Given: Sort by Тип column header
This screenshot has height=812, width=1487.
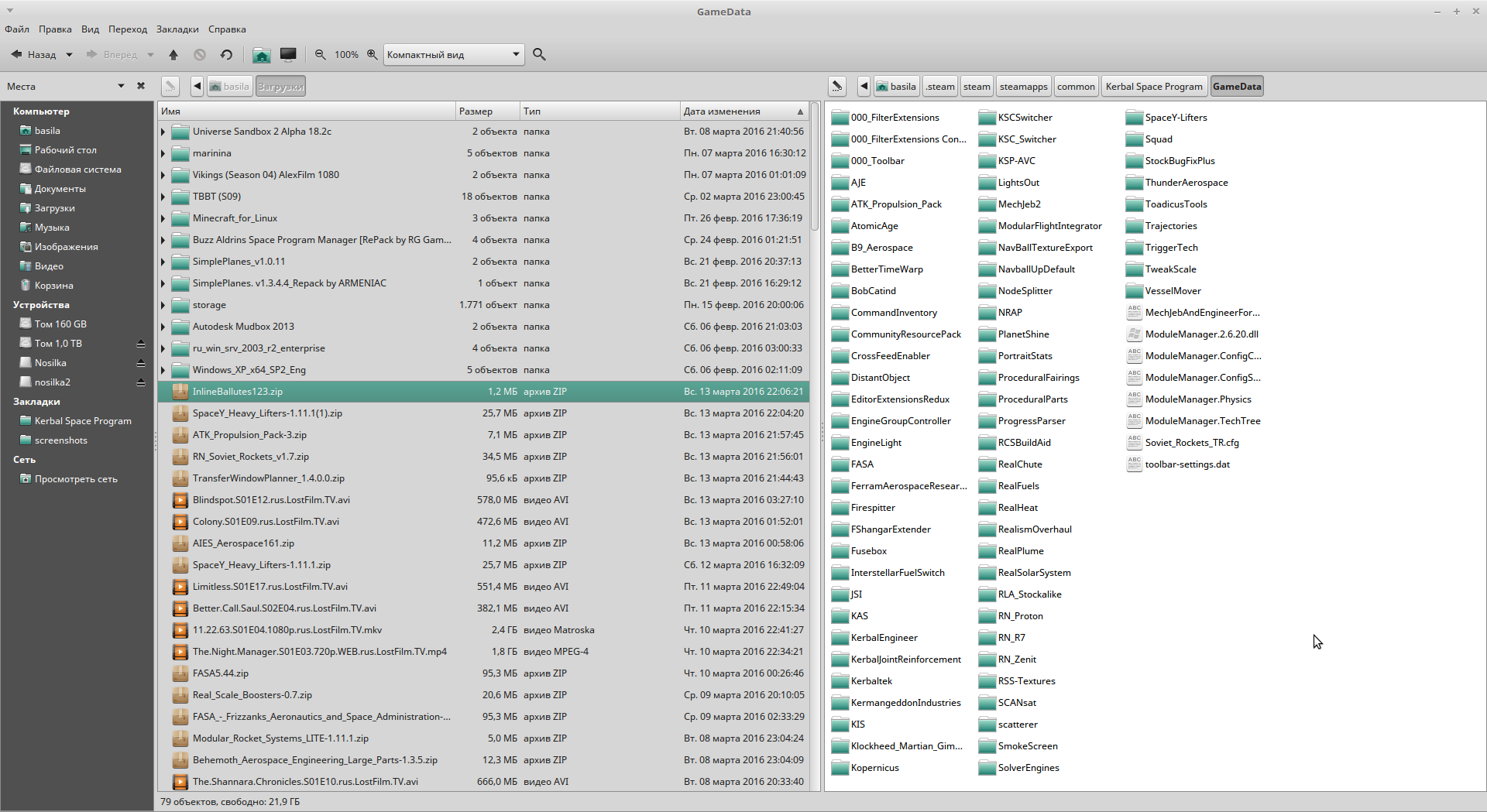Looking at the screenshot, I should point(599,111).
